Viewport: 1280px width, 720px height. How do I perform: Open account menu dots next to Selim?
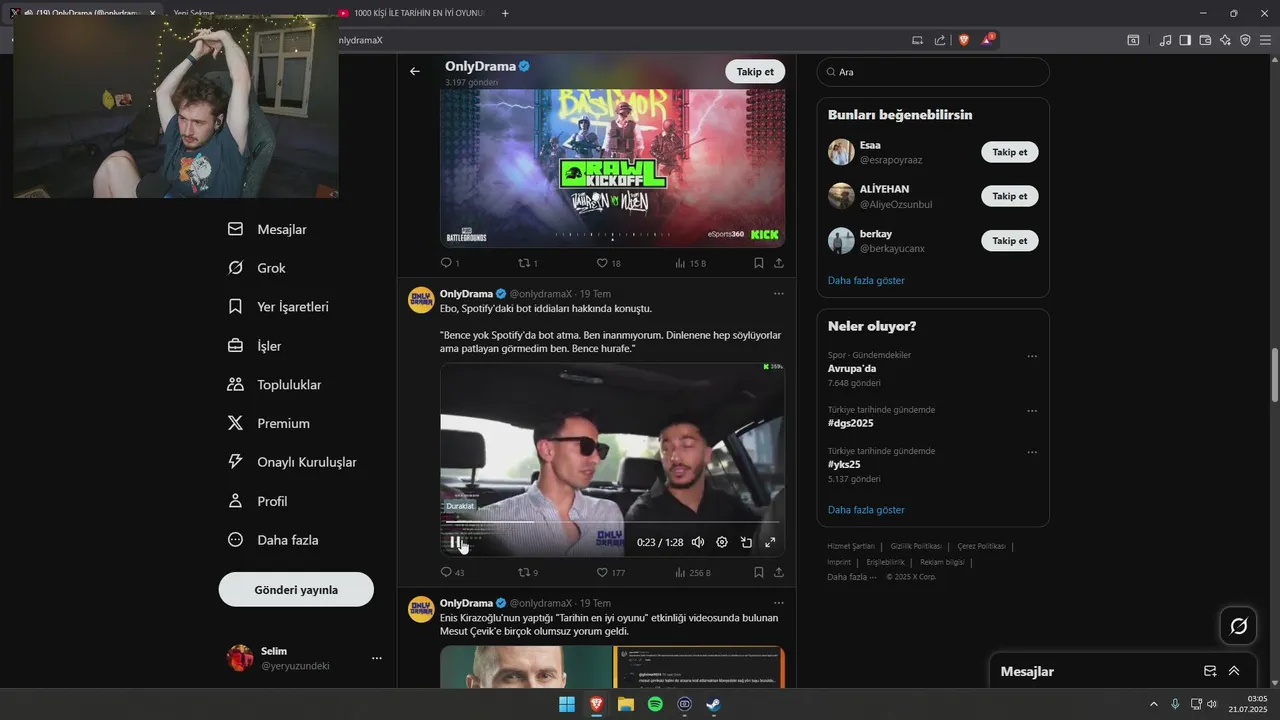click(377, 658)
